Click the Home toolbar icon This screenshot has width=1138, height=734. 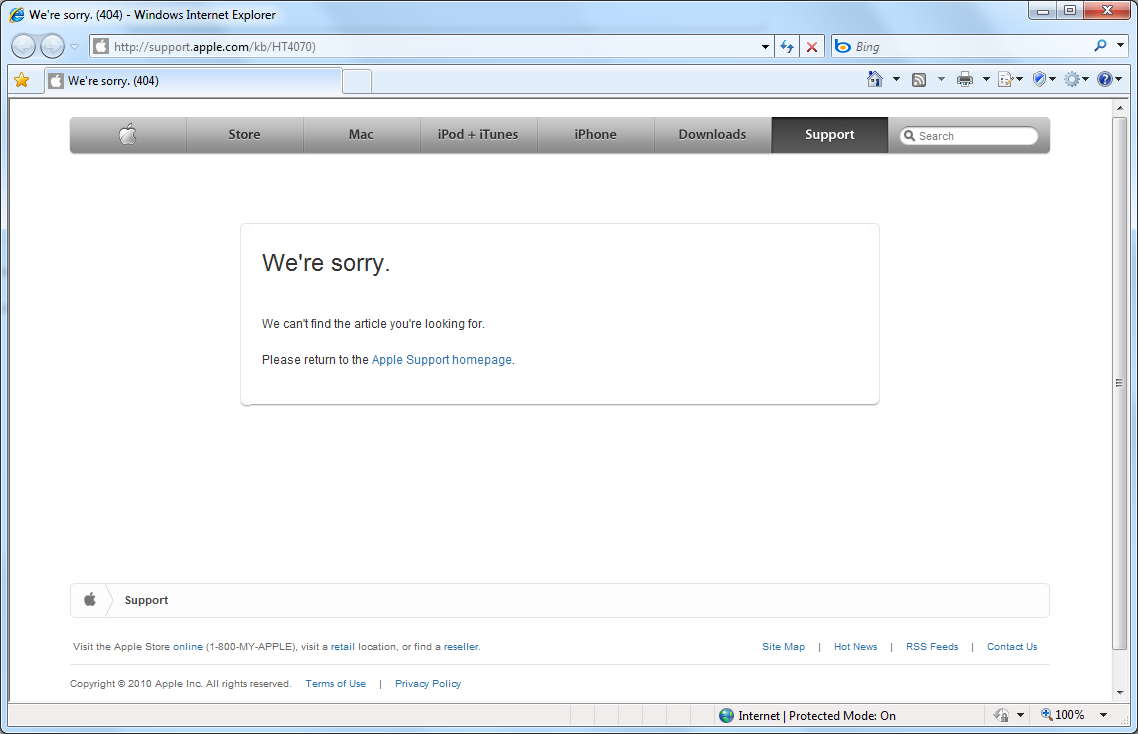875,79
